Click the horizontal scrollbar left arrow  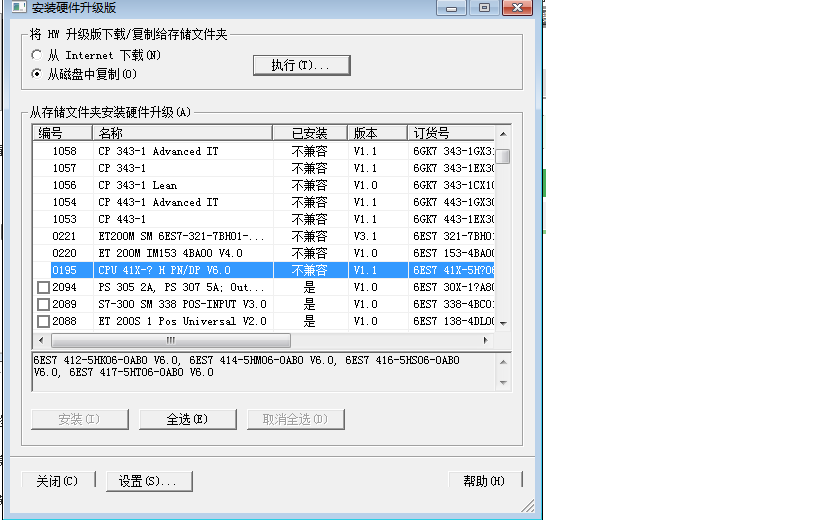coord(41,340)
